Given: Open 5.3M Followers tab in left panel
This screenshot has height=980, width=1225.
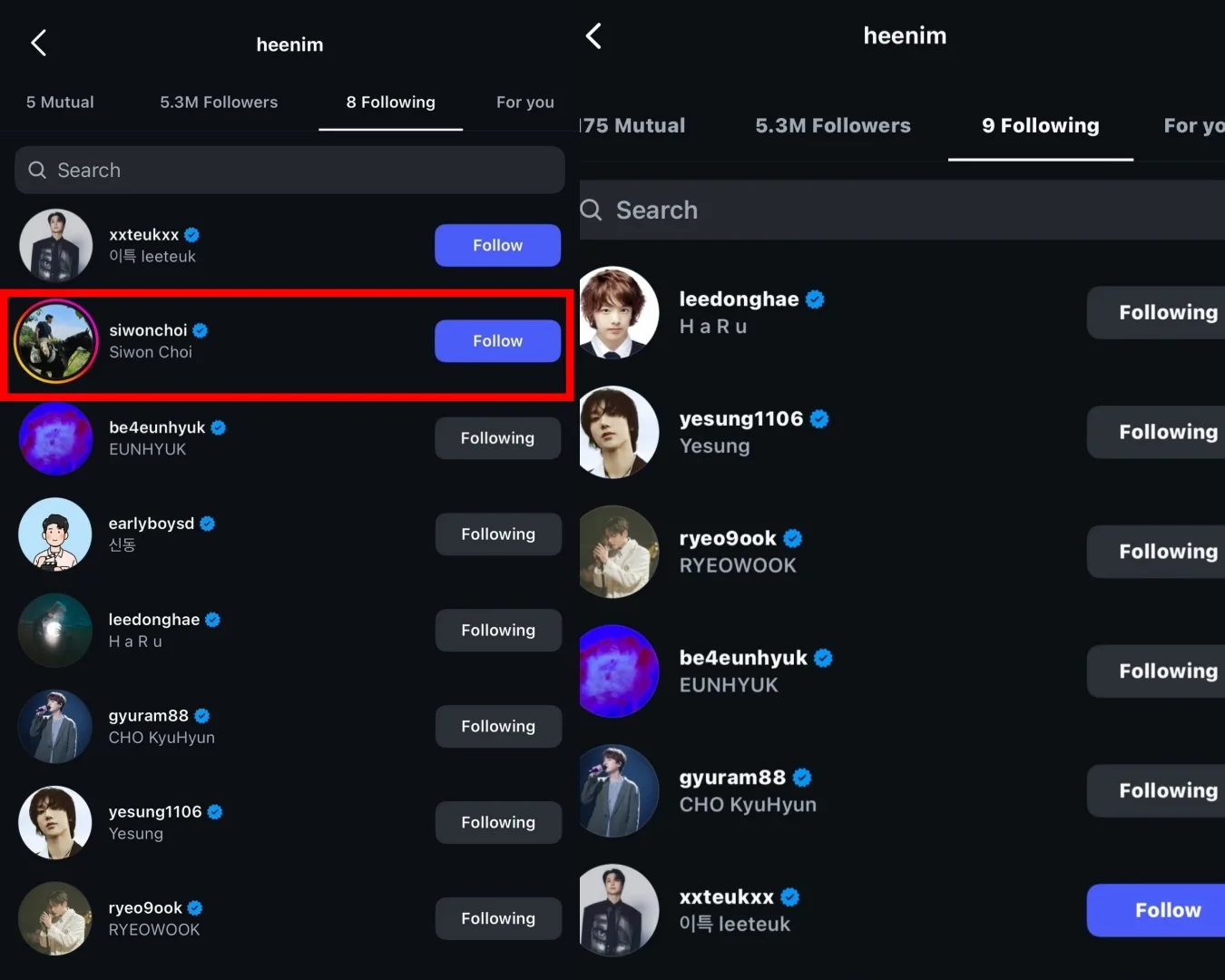Looking at the screenshot, I should coord(219,103).
